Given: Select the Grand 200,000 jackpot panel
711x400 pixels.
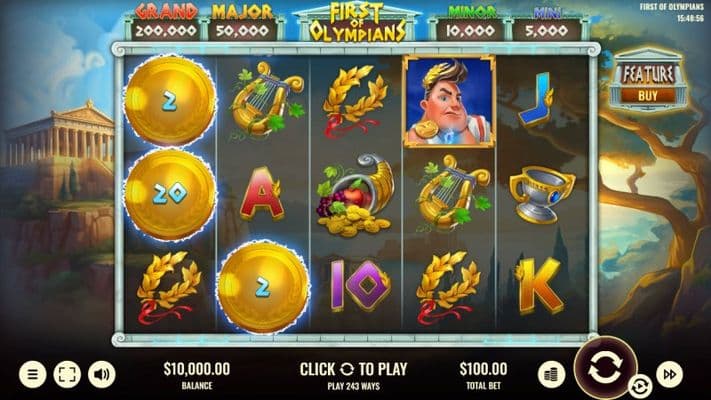Looking at the screenshot, I should pos(166,23).
